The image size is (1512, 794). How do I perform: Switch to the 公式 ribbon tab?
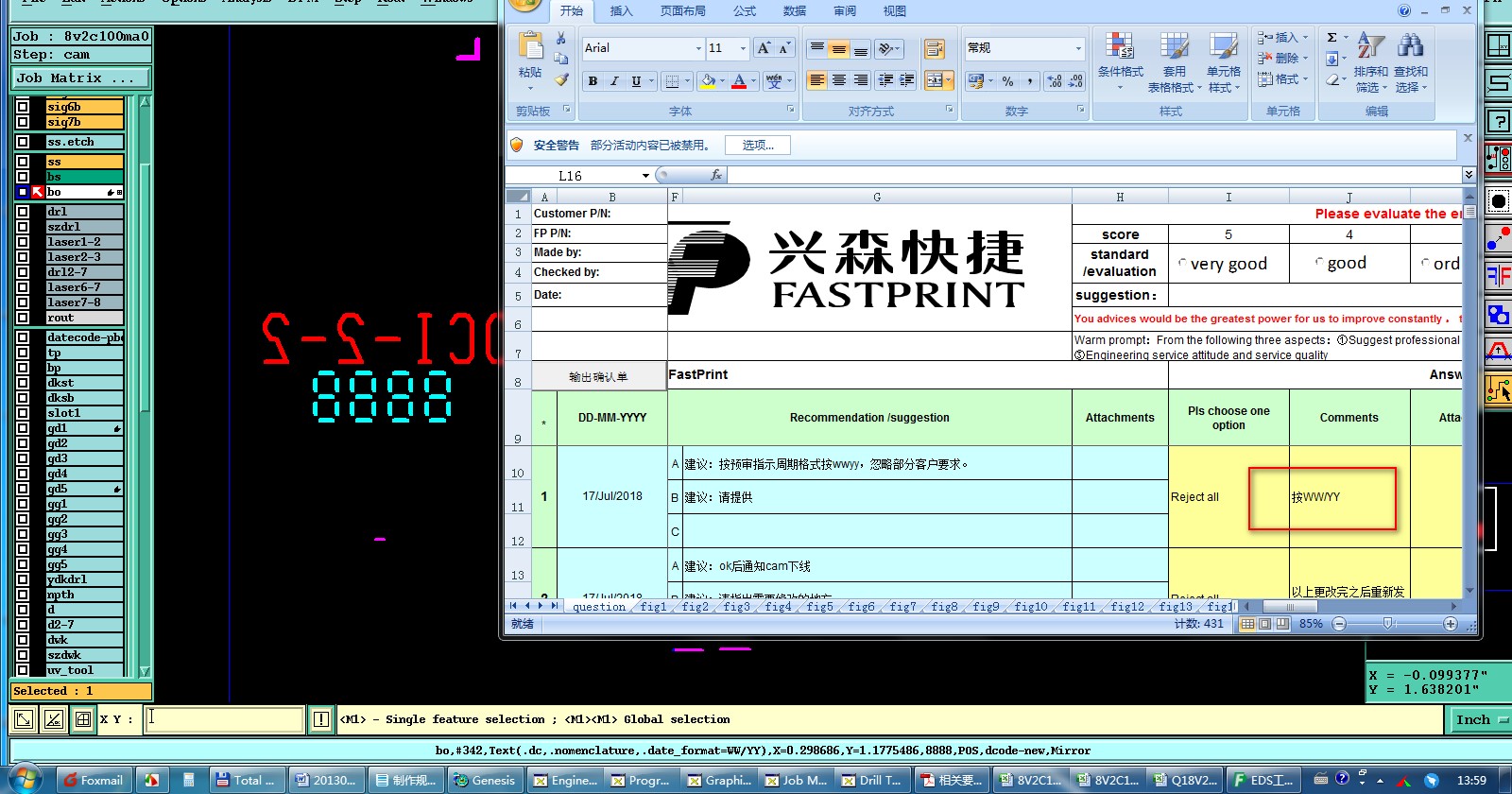click(x=745, y=11)
